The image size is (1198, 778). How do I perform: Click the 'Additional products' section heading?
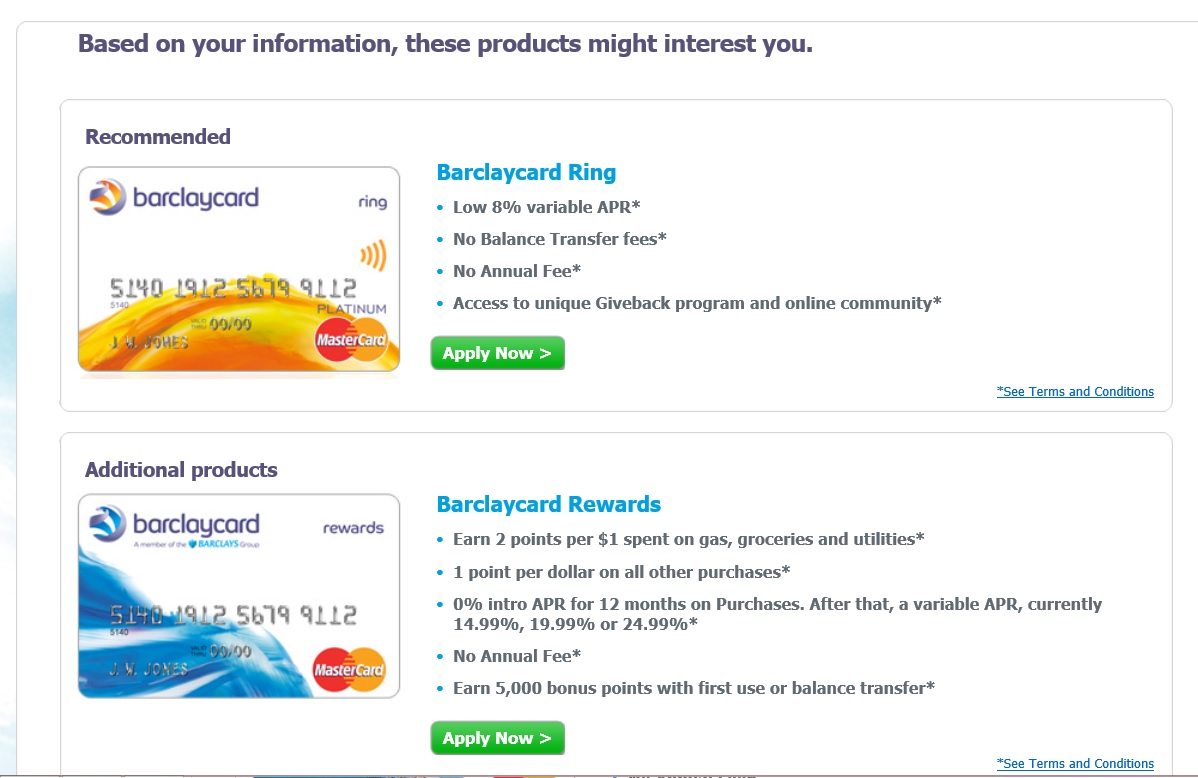181,470
